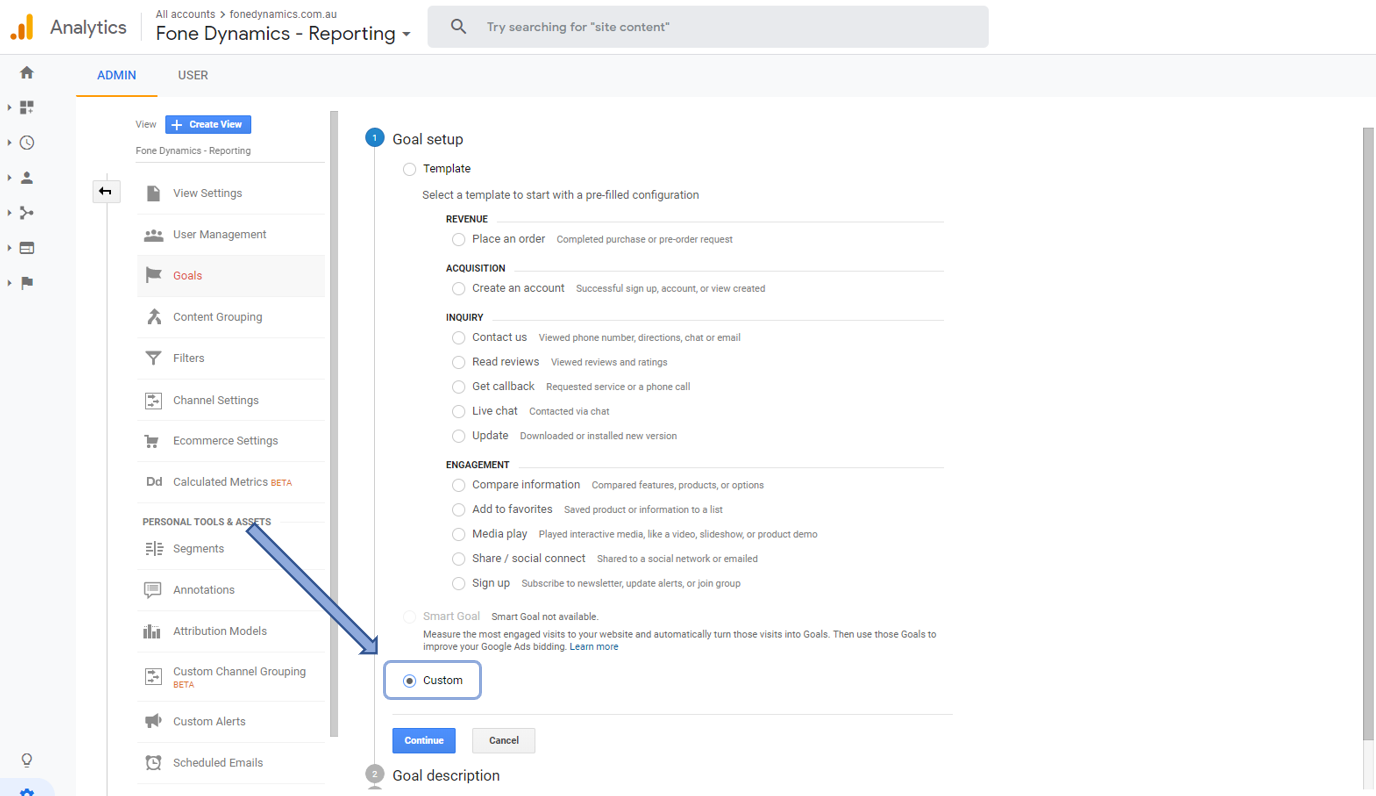Click the Custom Alerts megaphone icon
This screenshot has height=796, width=1376.
pos(153,721)
